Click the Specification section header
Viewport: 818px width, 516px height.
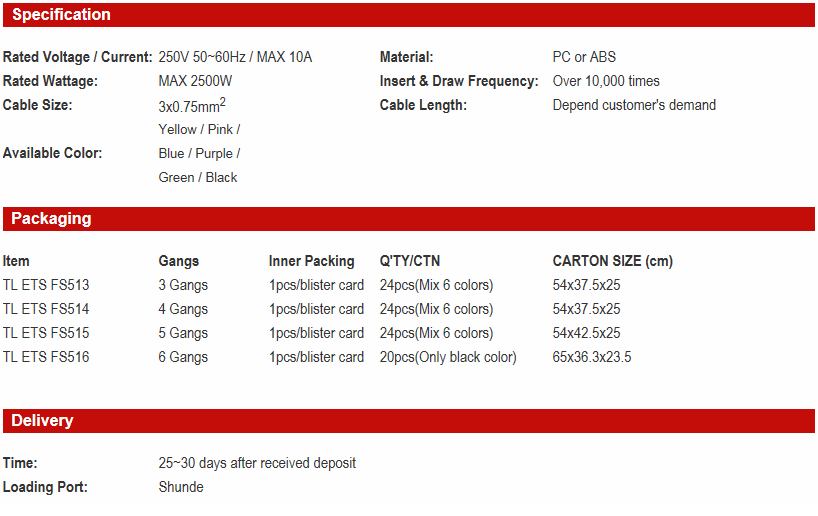(61, 15)
